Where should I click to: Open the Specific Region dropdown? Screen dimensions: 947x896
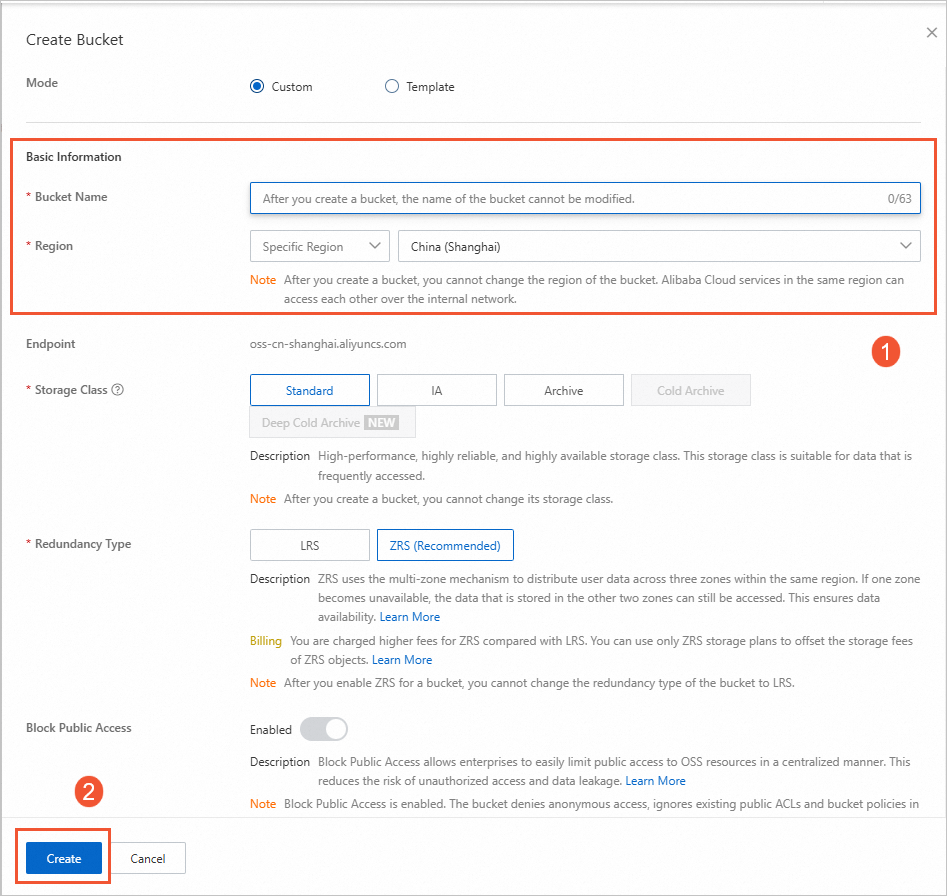319,246
